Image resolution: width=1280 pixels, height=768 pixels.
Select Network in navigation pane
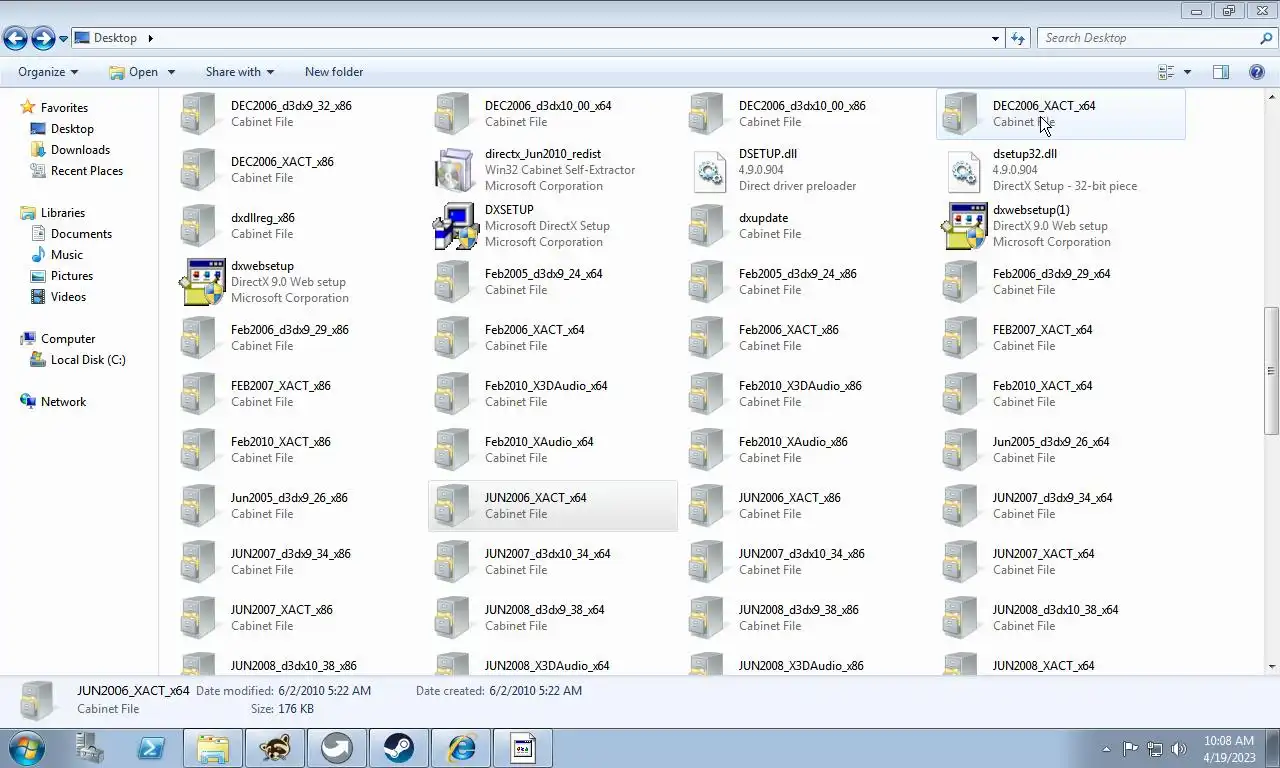pyautogui.click(x=63, y=402)
